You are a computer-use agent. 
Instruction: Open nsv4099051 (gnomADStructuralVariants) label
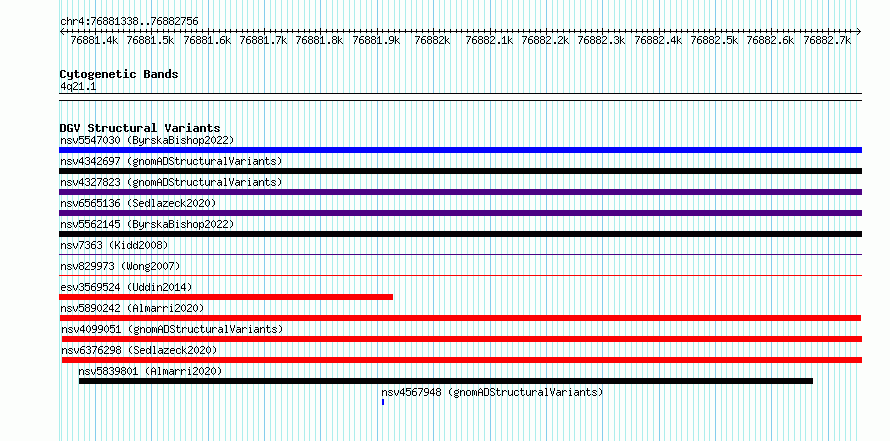pos(172,329)
